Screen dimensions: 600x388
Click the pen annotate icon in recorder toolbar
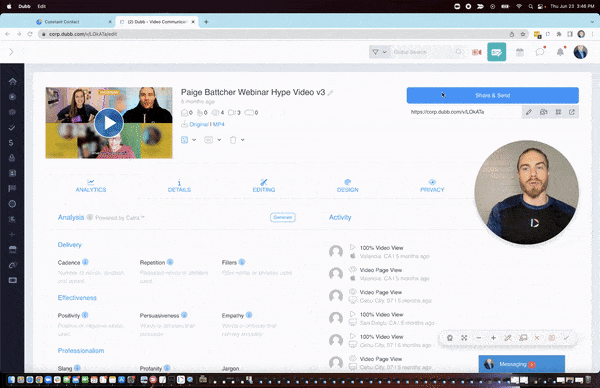point(508,338)
